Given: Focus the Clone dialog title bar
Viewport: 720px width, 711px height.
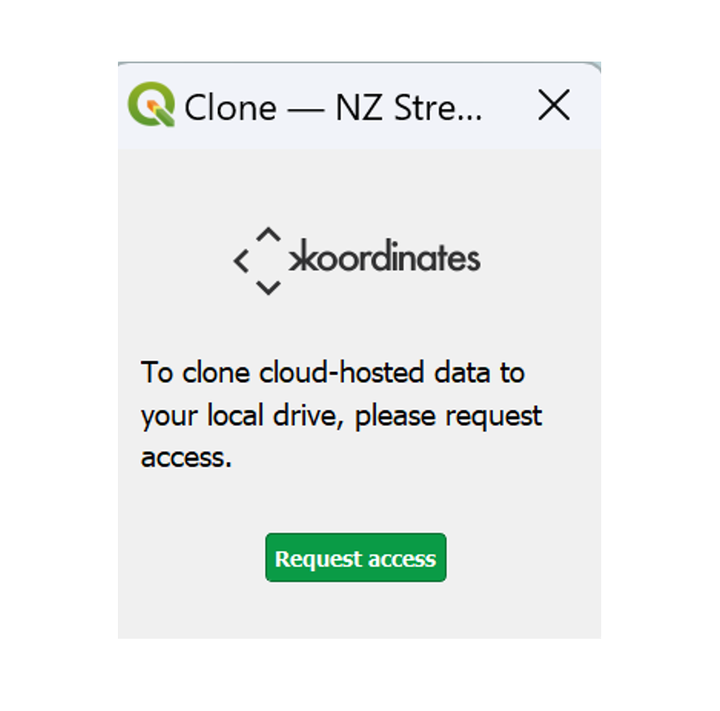Looking at the screenshot, I should tap(359, 106).
